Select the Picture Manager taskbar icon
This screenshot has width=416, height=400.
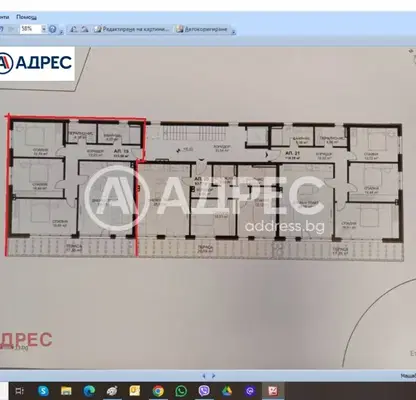(273, 391)
